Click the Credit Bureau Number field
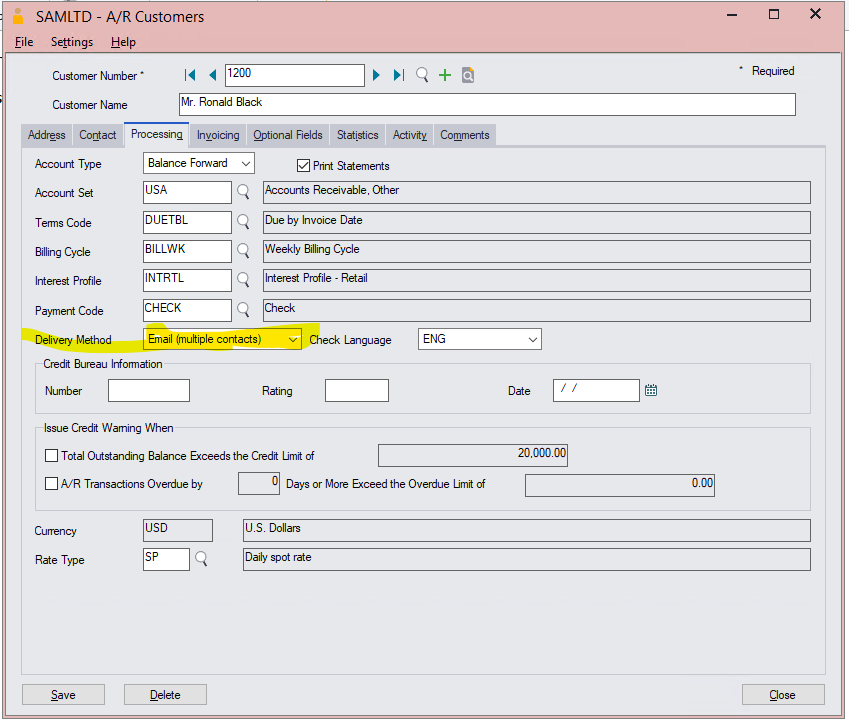 pyautogui.click(x=149, y=390)
